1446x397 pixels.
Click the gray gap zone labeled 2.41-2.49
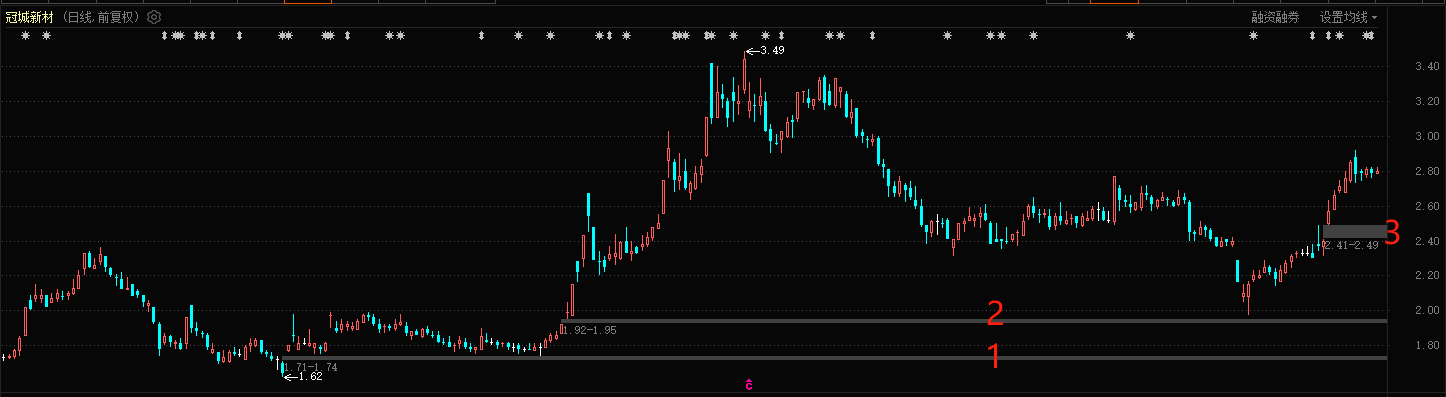pyautogui.click(x=1354, y=231)
